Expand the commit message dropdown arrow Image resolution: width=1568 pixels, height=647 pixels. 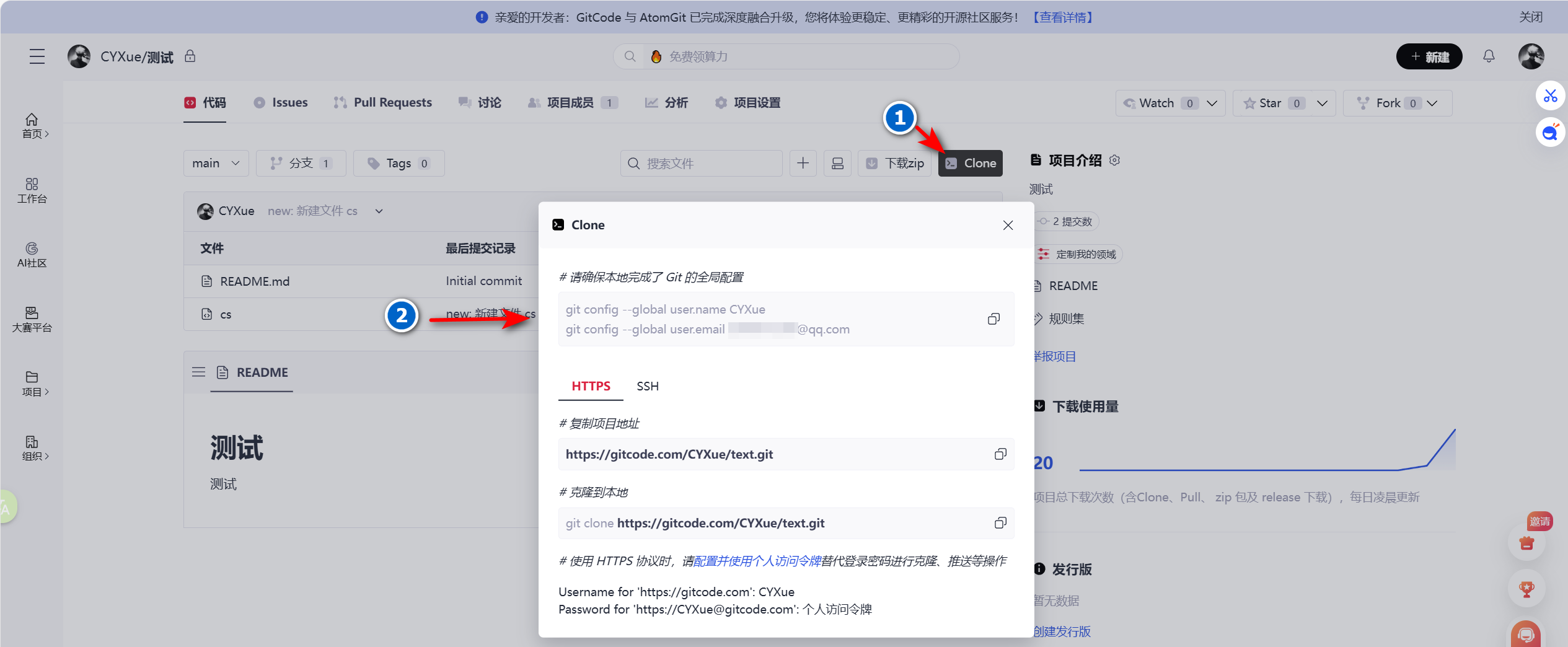click(378, 211)
